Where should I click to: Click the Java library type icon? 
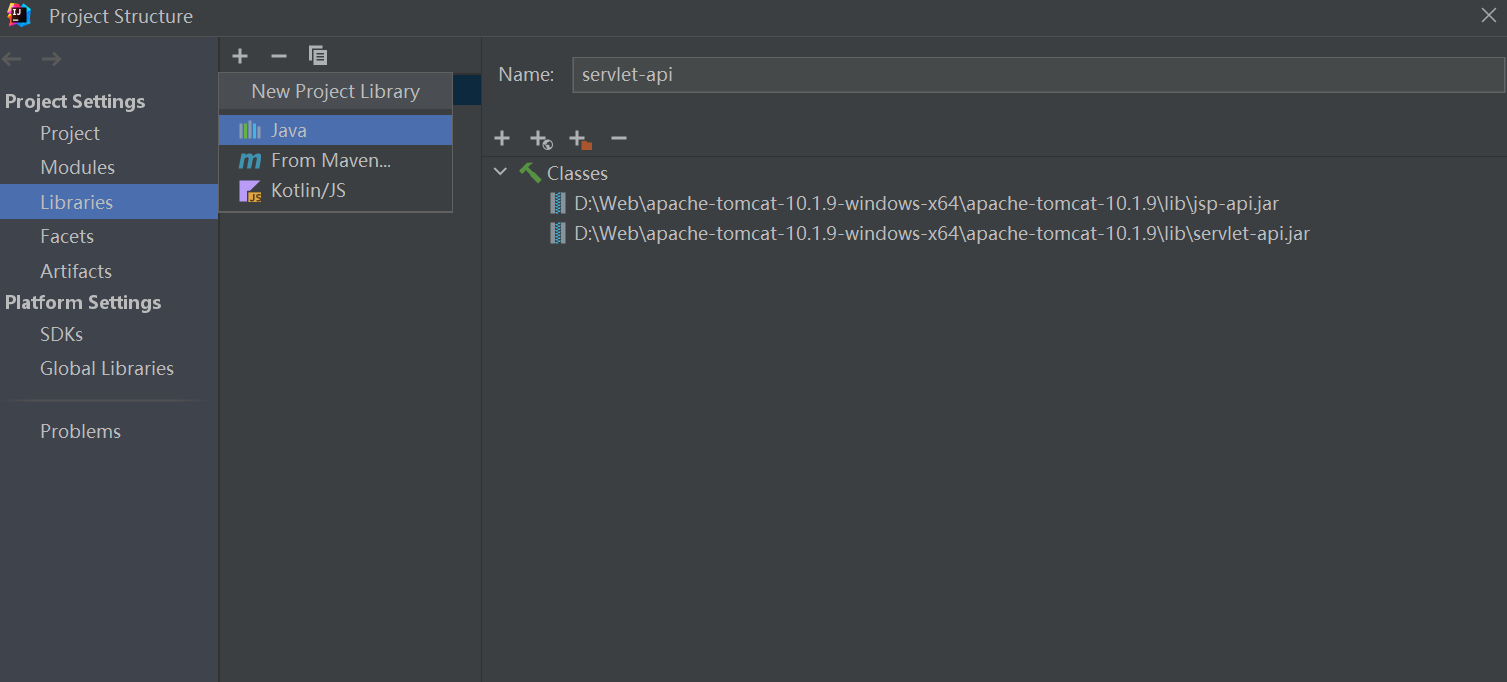coord(250,130)
